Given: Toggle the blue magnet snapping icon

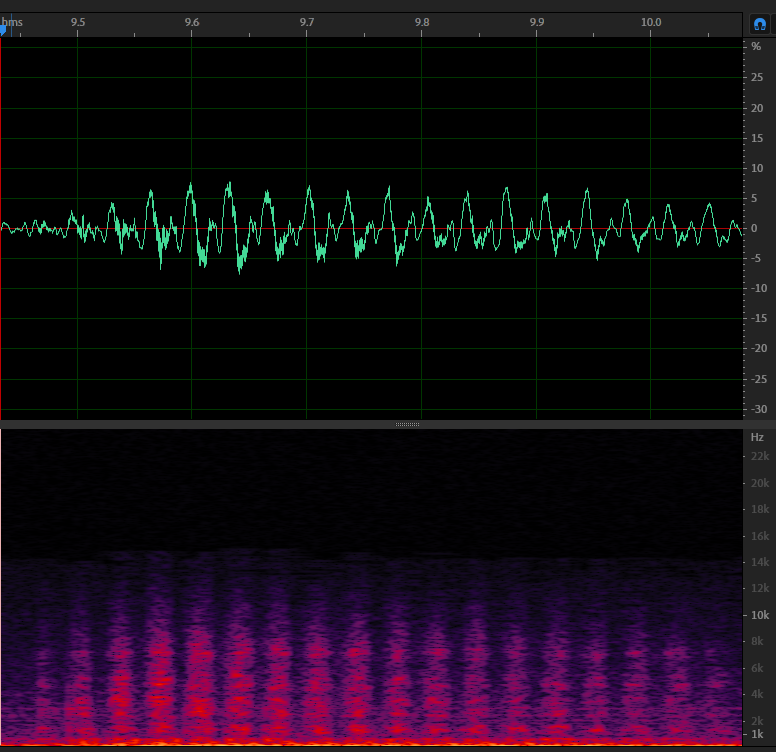Looking at the screenshot, I should click(x=760, y=24).
